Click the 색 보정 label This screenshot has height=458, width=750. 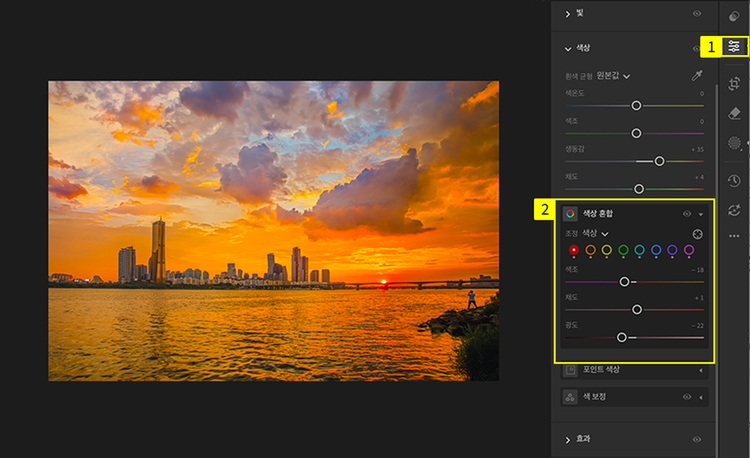tap(595, 397)
